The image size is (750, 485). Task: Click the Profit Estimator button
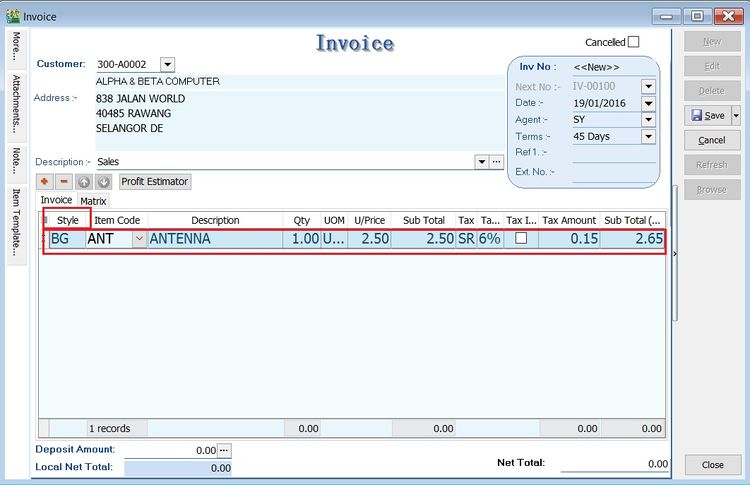tap(155, 182)
